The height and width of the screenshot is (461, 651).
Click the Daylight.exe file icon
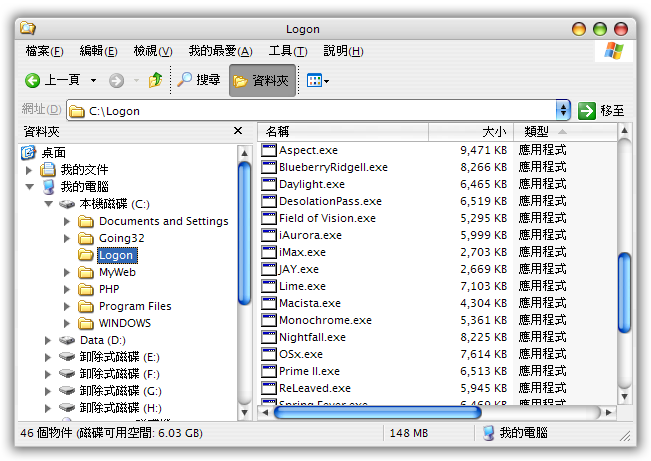[269, 184]
